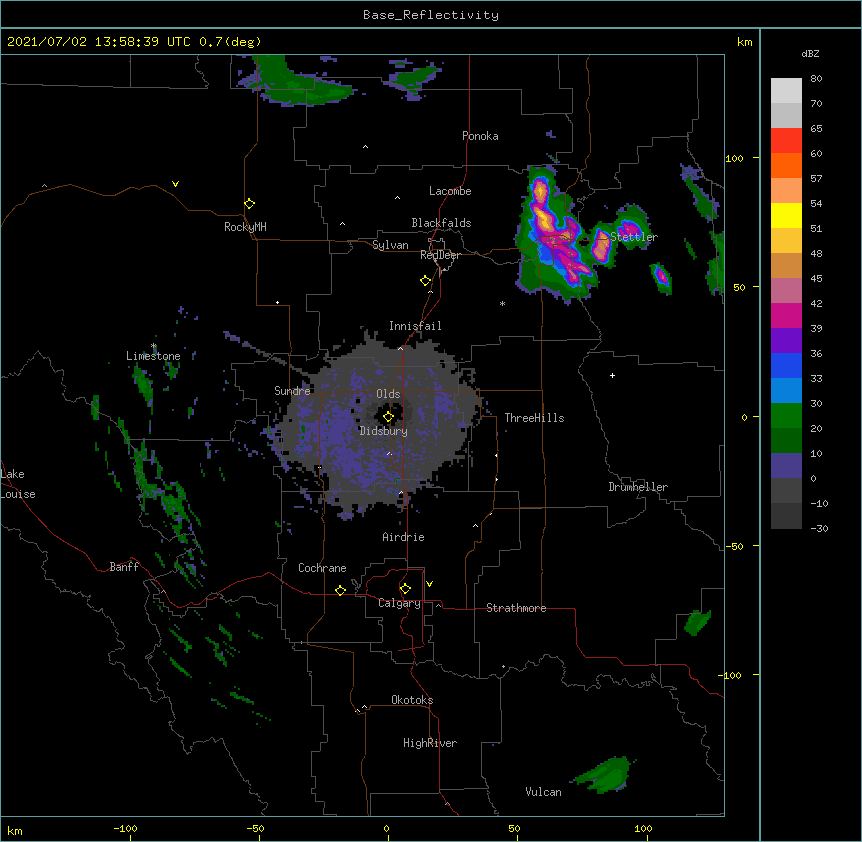
Task: Click the Limestone label
Action: [153, 356]
